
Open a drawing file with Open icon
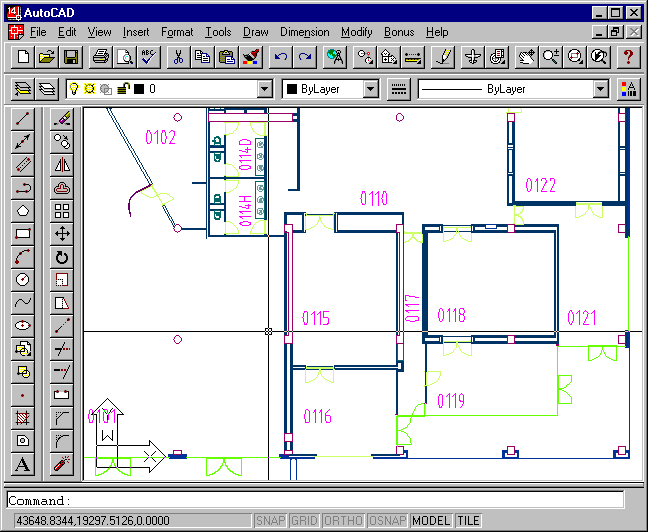point(47,57)
